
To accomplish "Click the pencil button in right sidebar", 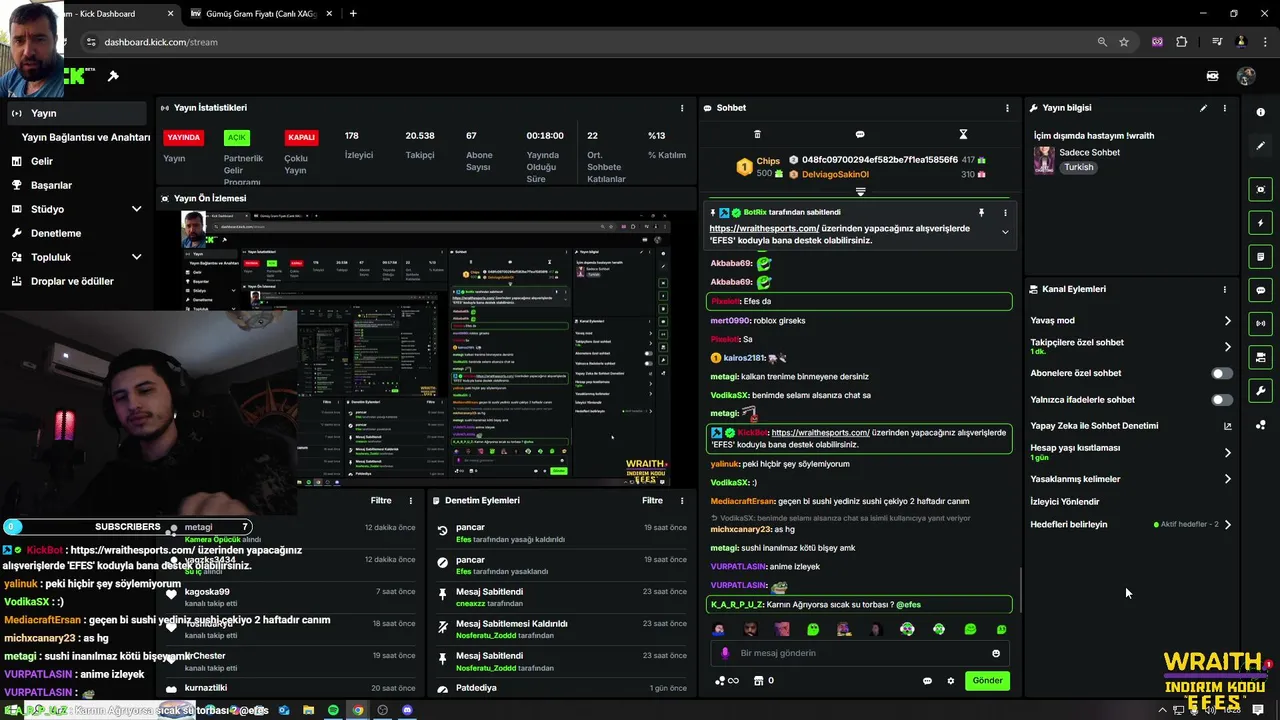I will (x=1261, y=146).
